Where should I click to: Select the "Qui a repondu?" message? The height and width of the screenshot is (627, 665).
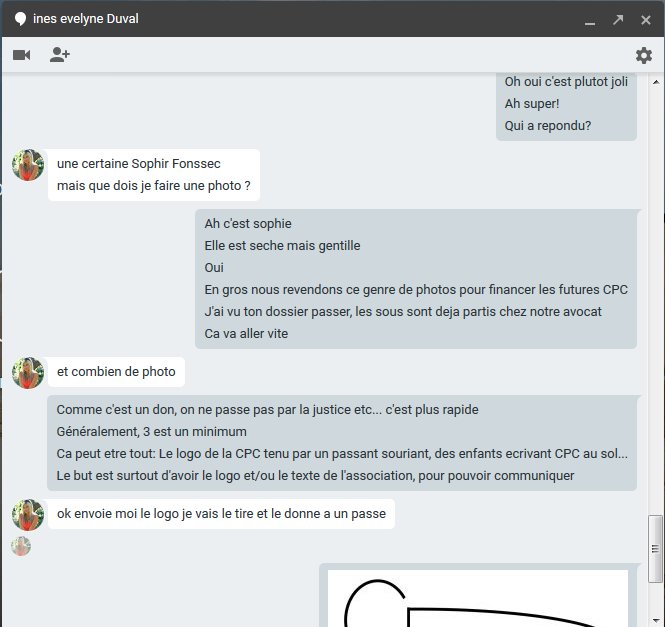548,125
